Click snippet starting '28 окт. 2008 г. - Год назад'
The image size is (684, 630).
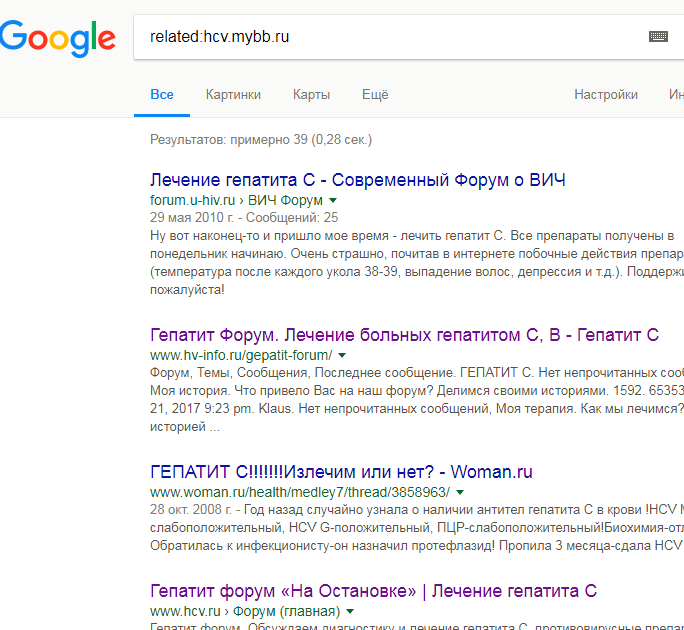point(417,527)
